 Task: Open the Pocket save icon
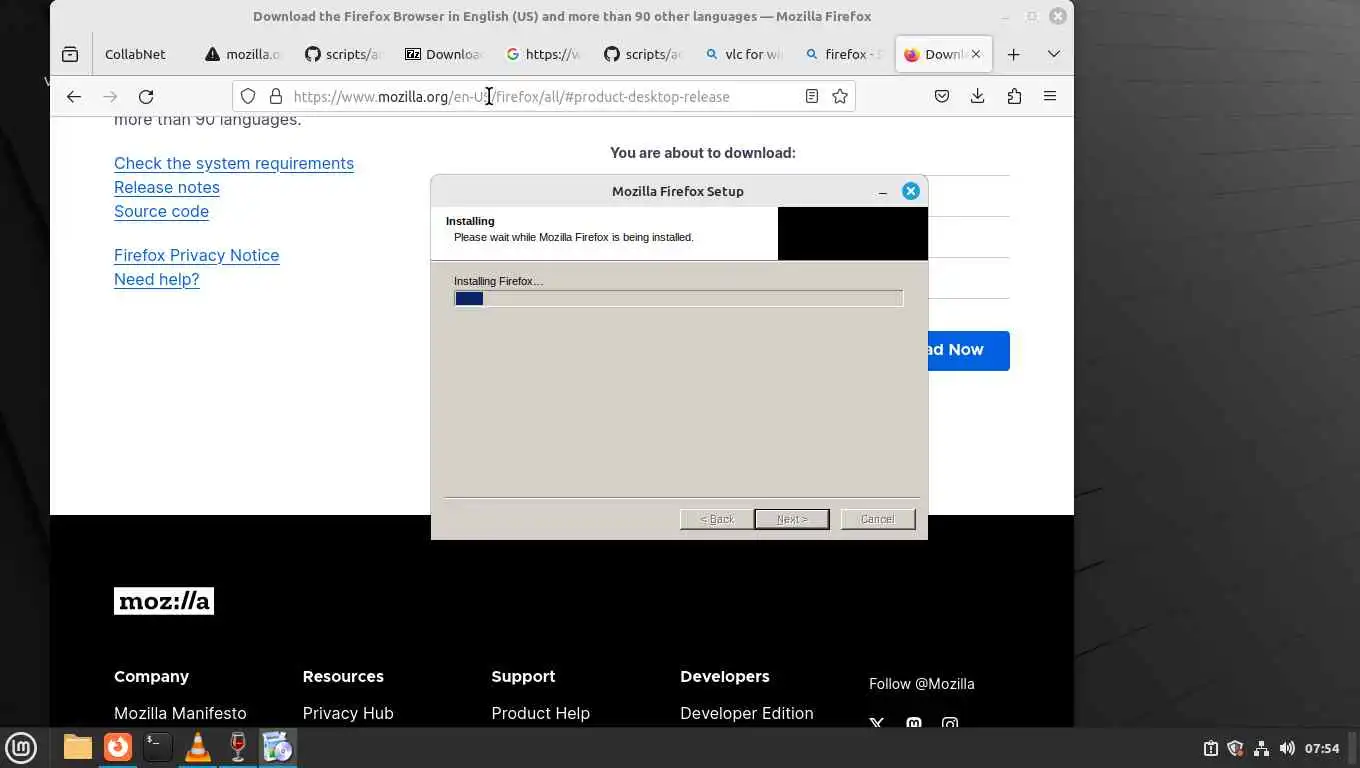coord(942,96)
